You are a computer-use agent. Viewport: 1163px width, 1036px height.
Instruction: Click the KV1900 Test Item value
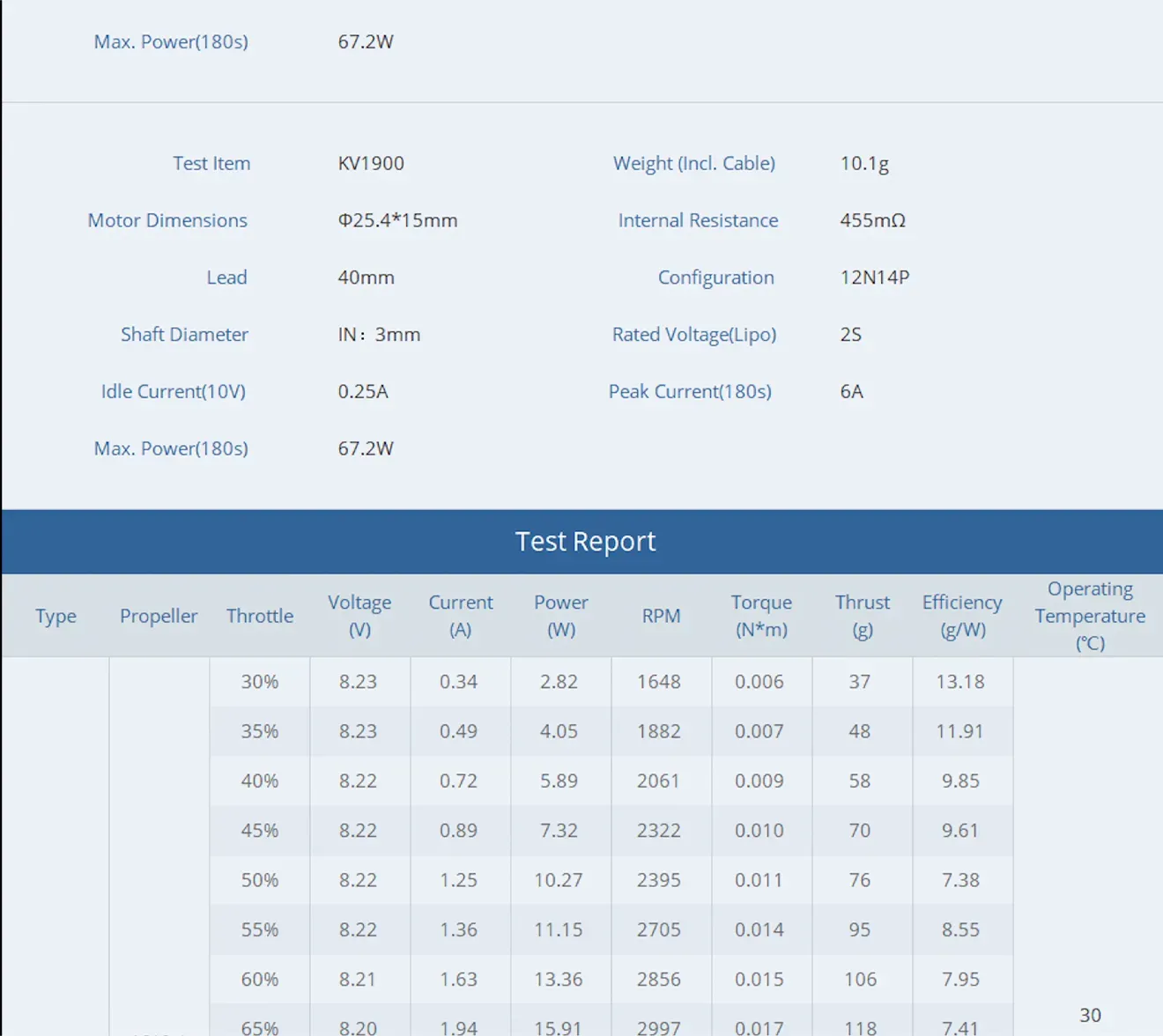[371, 164]
